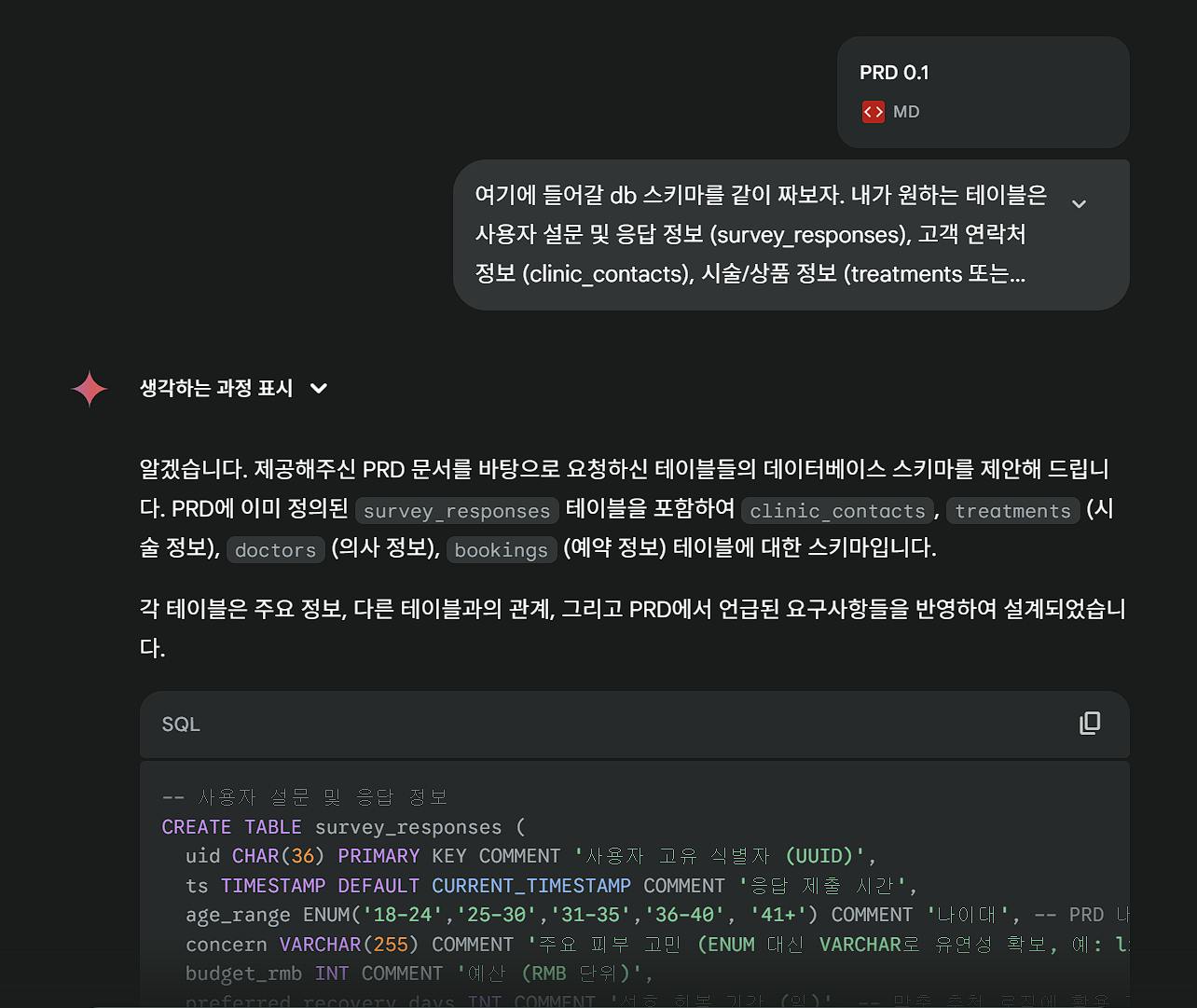1197x1008 pixels.
Task: Click the Gemini sparkle icon
Action: click(x=89, y=389)
